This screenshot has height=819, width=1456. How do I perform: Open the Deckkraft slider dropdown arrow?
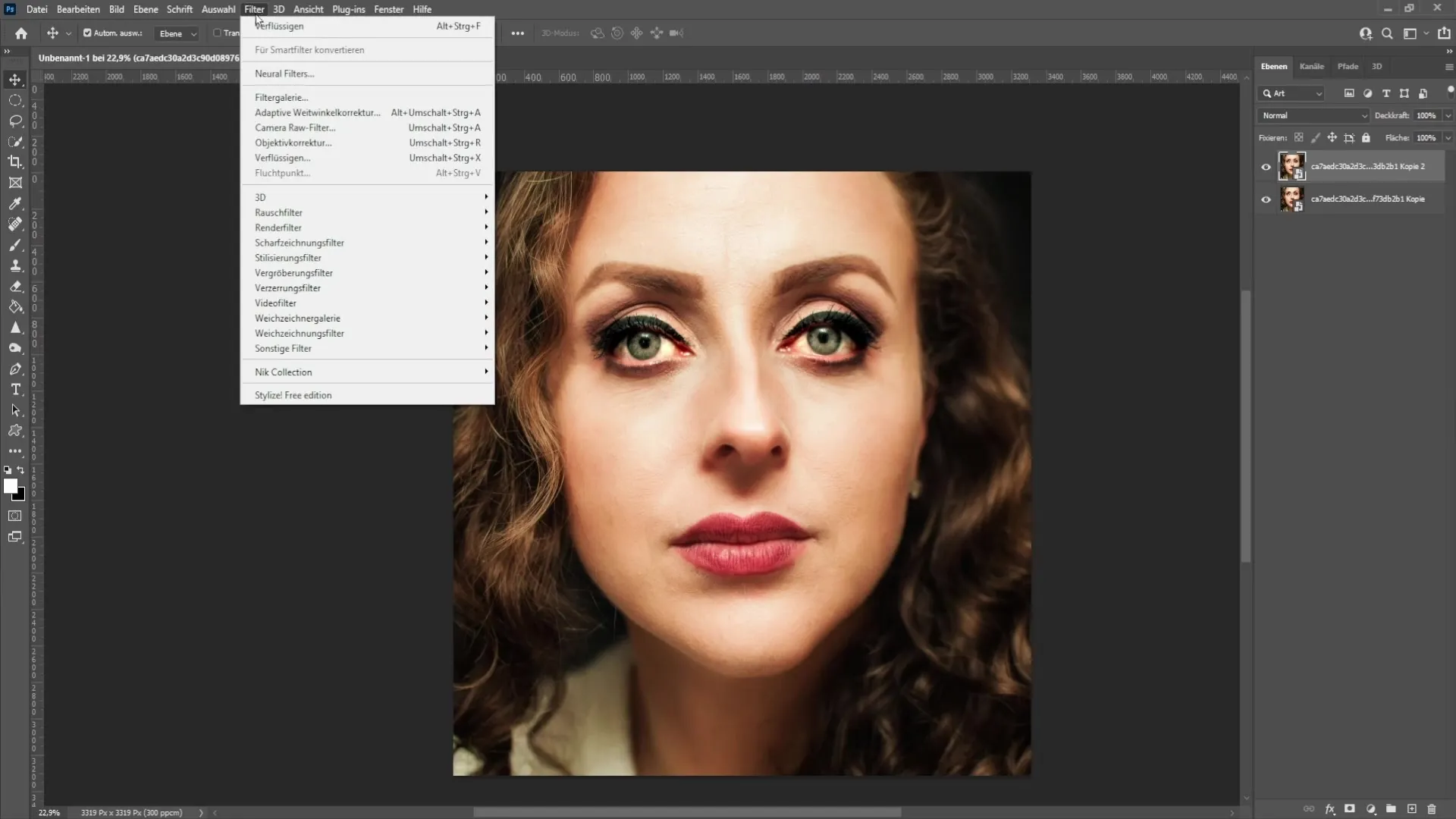(1448, 115)
